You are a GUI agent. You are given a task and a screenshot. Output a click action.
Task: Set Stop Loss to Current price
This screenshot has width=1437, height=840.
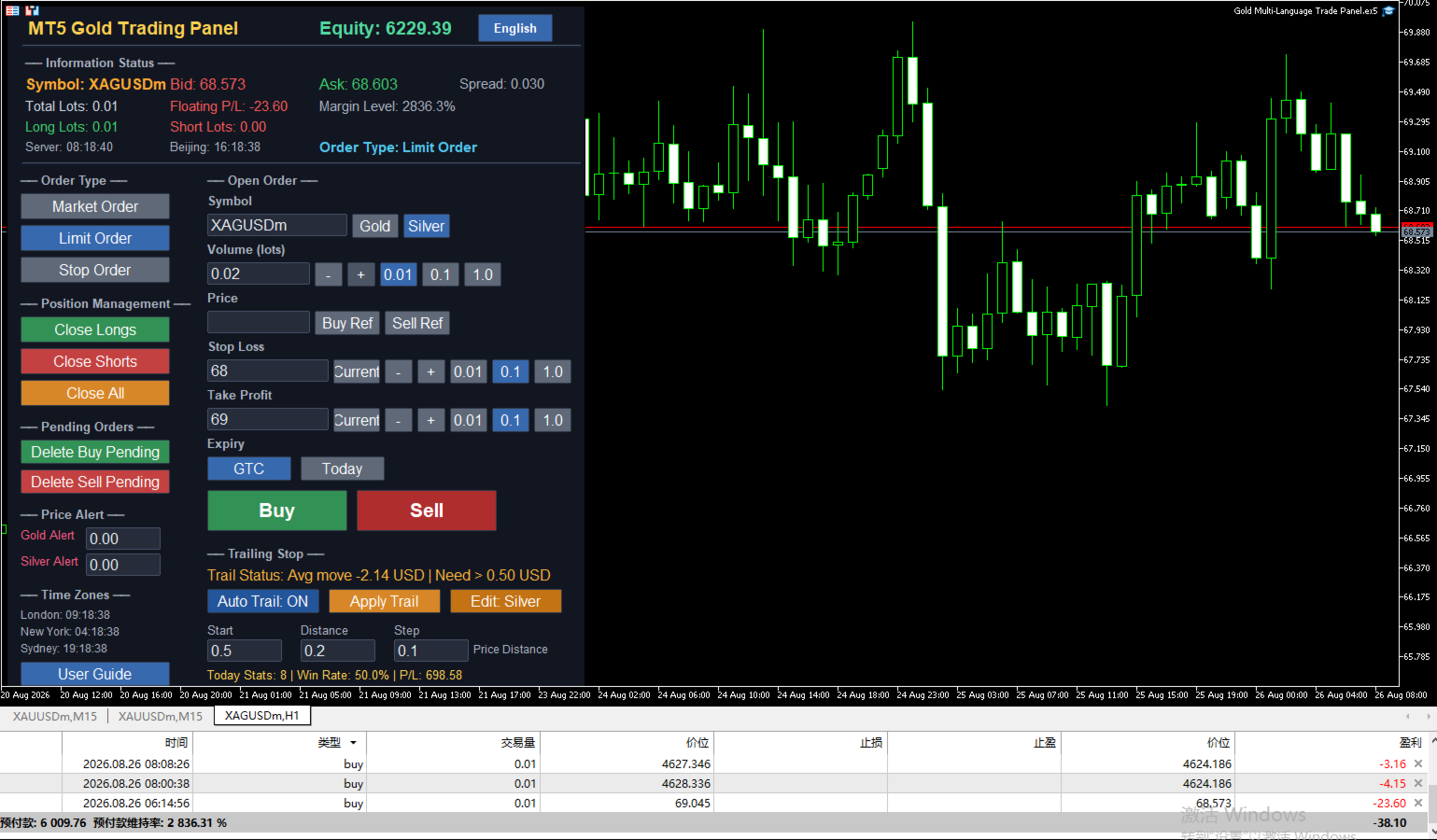357,371
